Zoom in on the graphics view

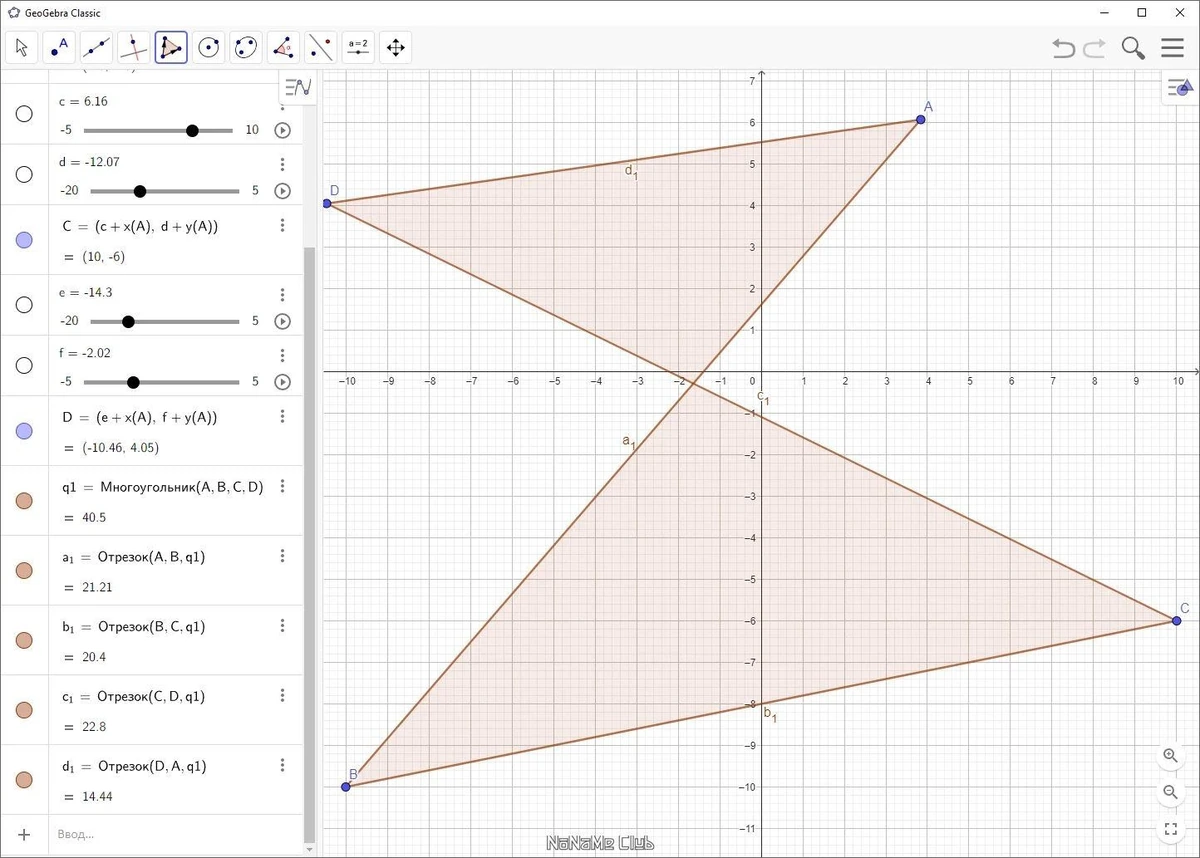click(x=1170, y=755)
